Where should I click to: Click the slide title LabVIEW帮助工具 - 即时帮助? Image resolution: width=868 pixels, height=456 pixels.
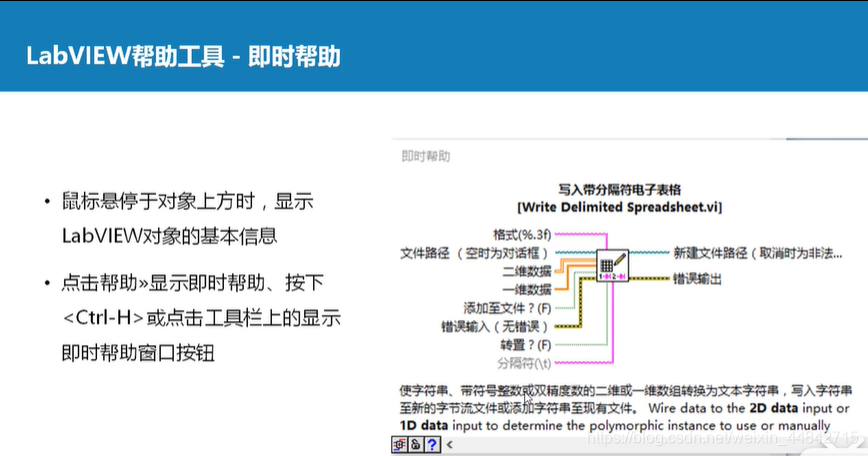[x=183, y=56]
